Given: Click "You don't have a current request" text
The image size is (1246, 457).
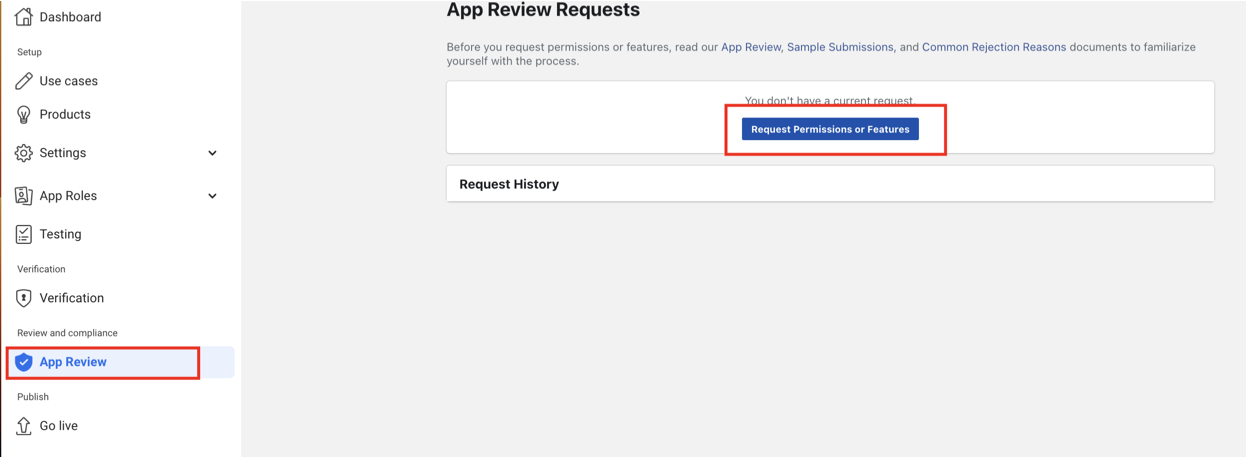Looking at the screenshot, I should [829, 101].
